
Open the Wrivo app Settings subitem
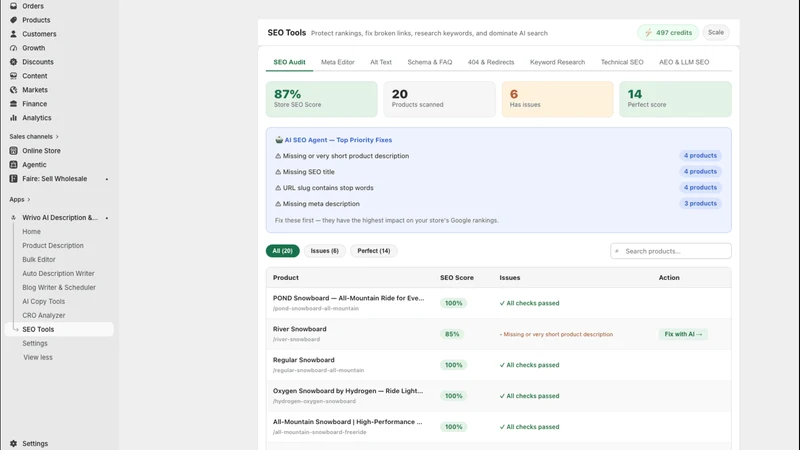point(35,343)
